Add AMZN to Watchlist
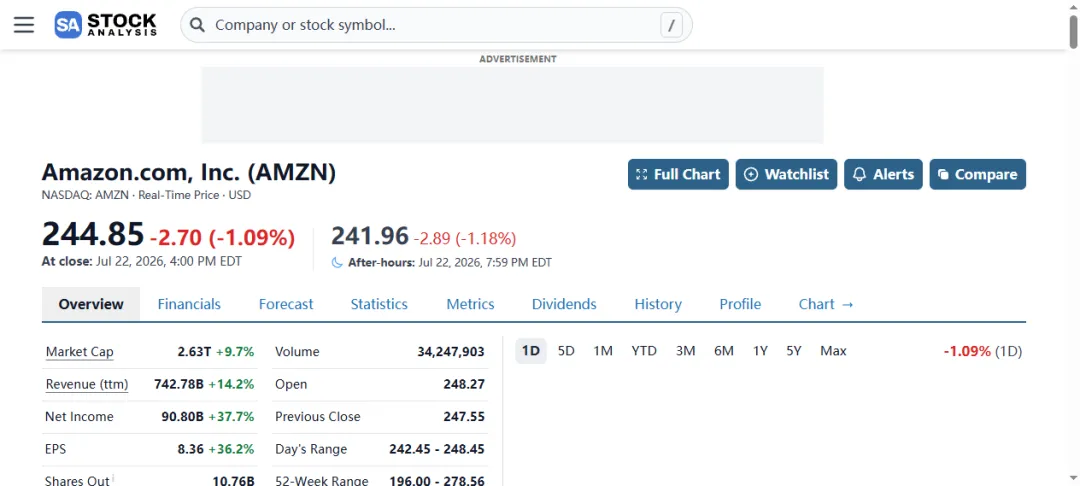Image resolution: width=1080 pixels, height=486 pixels. point(786,174)
